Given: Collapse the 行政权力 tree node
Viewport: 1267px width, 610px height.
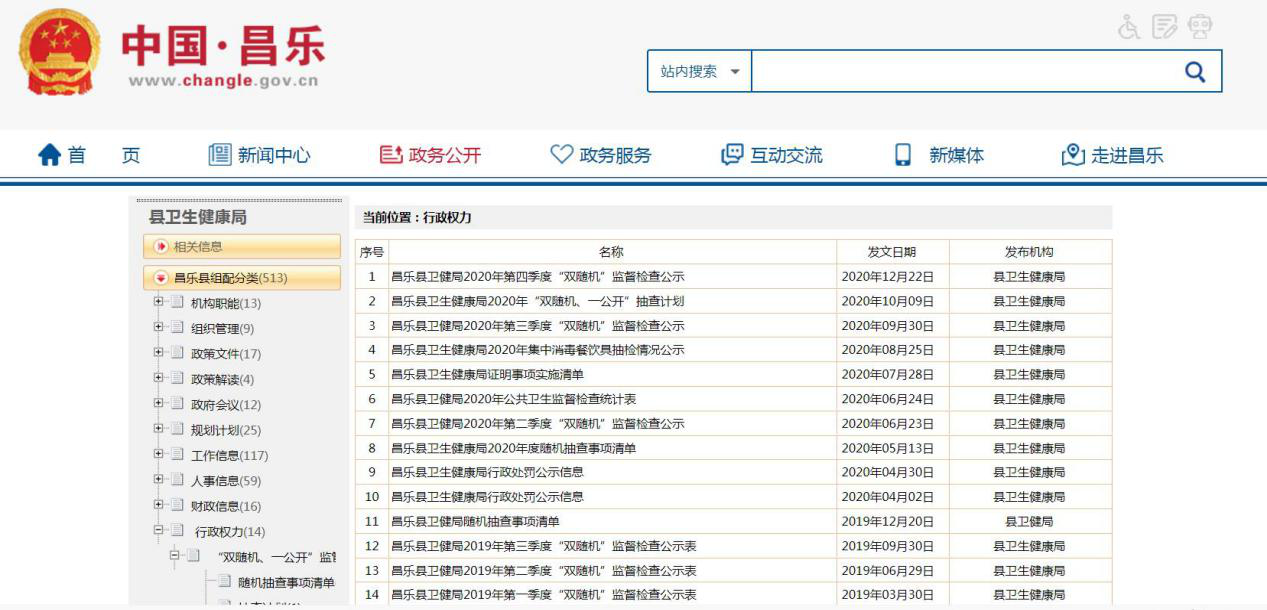Looking at the screenshot, I should [x=158, y=530].
